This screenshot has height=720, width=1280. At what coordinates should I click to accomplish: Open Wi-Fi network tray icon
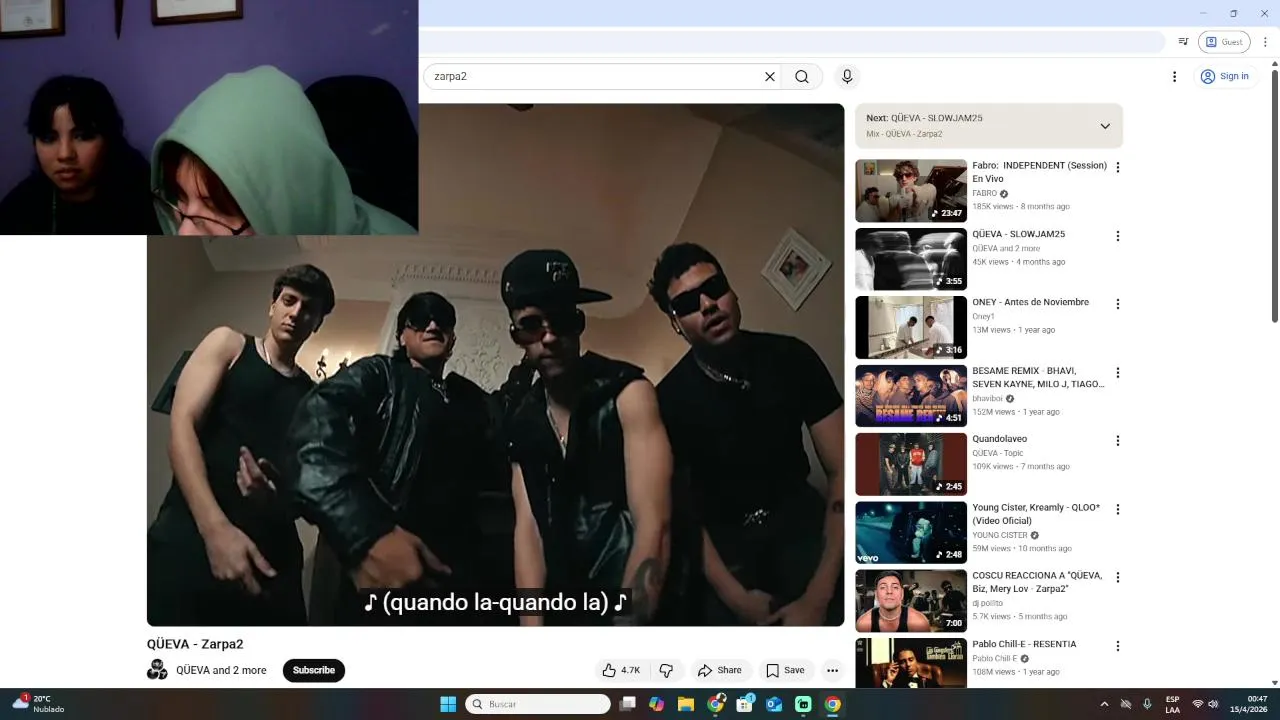click(1197, 704)
